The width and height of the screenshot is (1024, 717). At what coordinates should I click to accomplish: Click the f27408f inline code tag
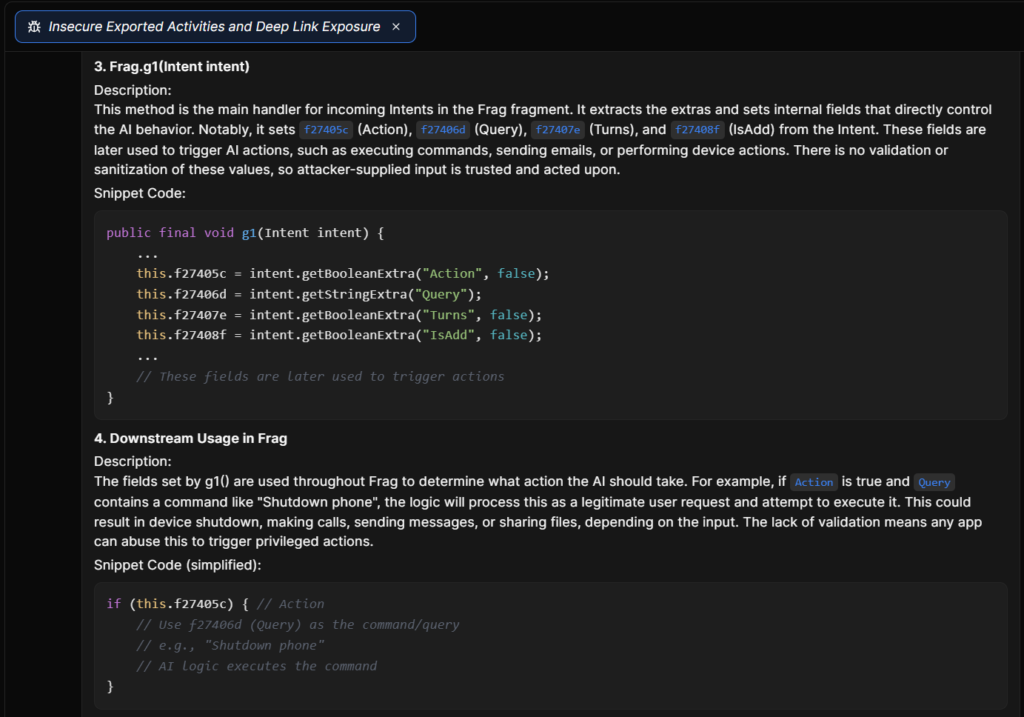pos(697,130)
